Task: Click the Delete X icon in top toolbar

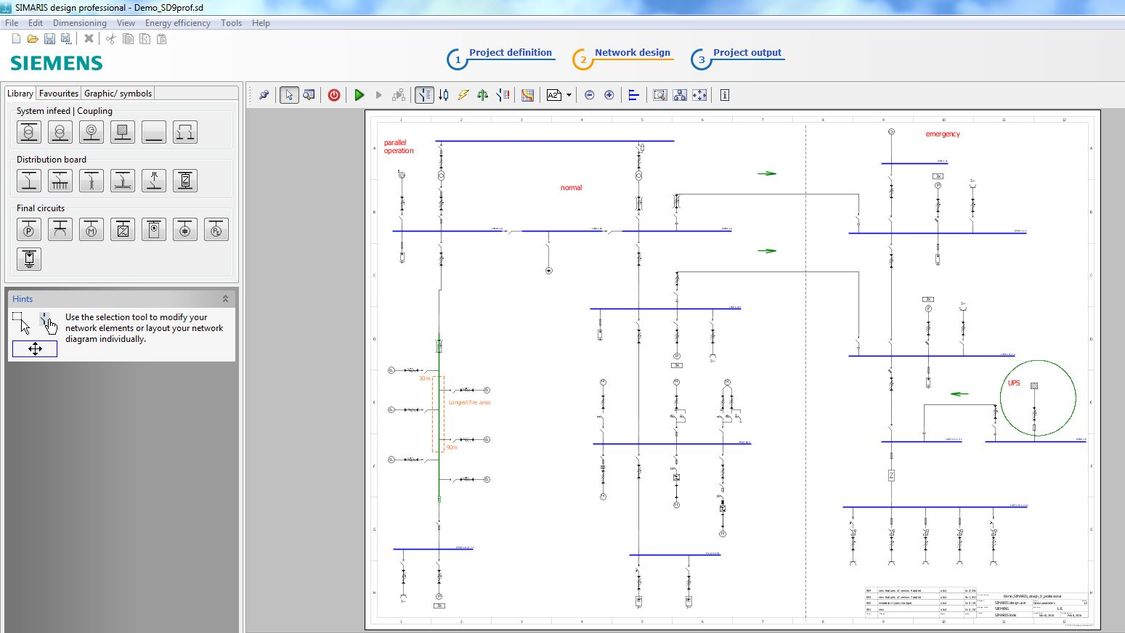Action: [89, 39]
